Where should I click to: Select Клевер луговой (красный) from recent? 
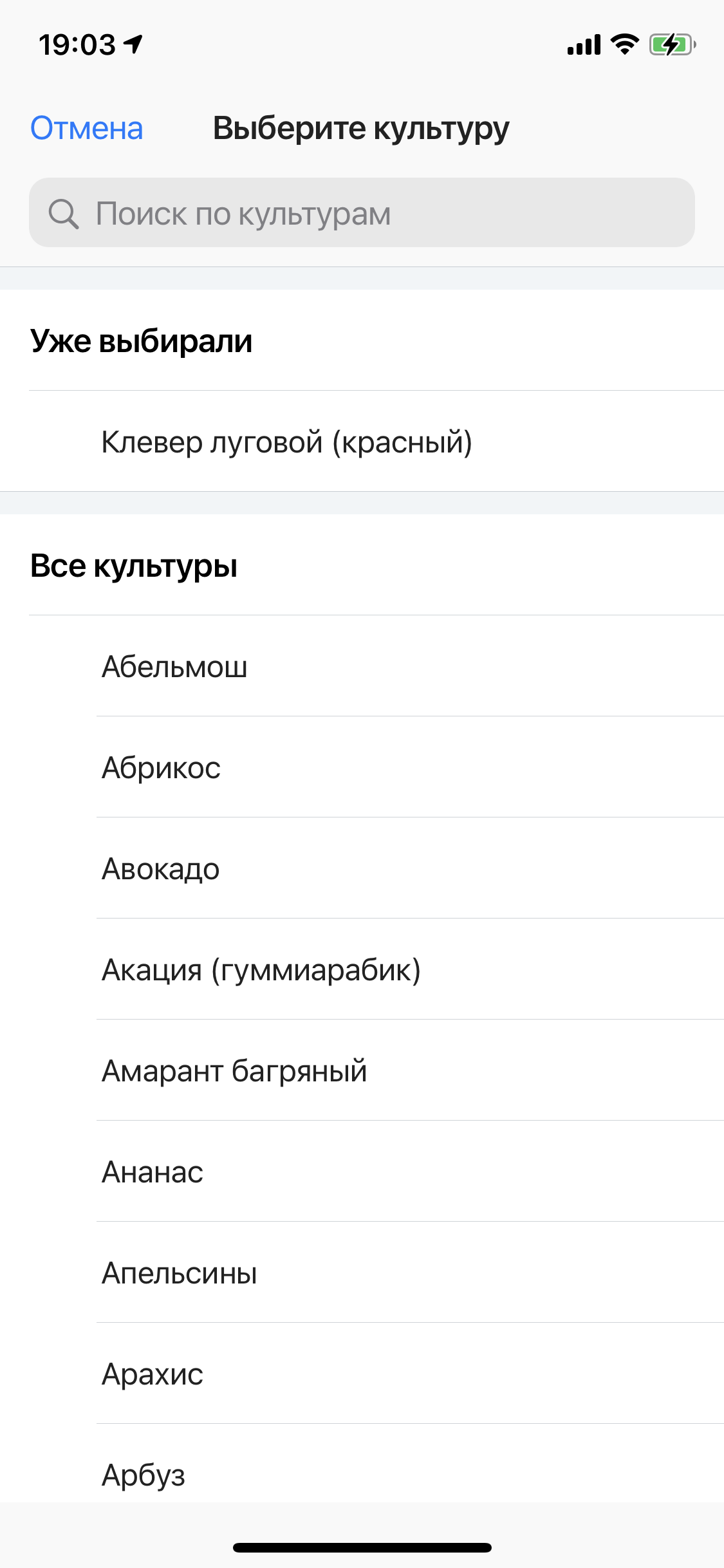pos(362,442)
